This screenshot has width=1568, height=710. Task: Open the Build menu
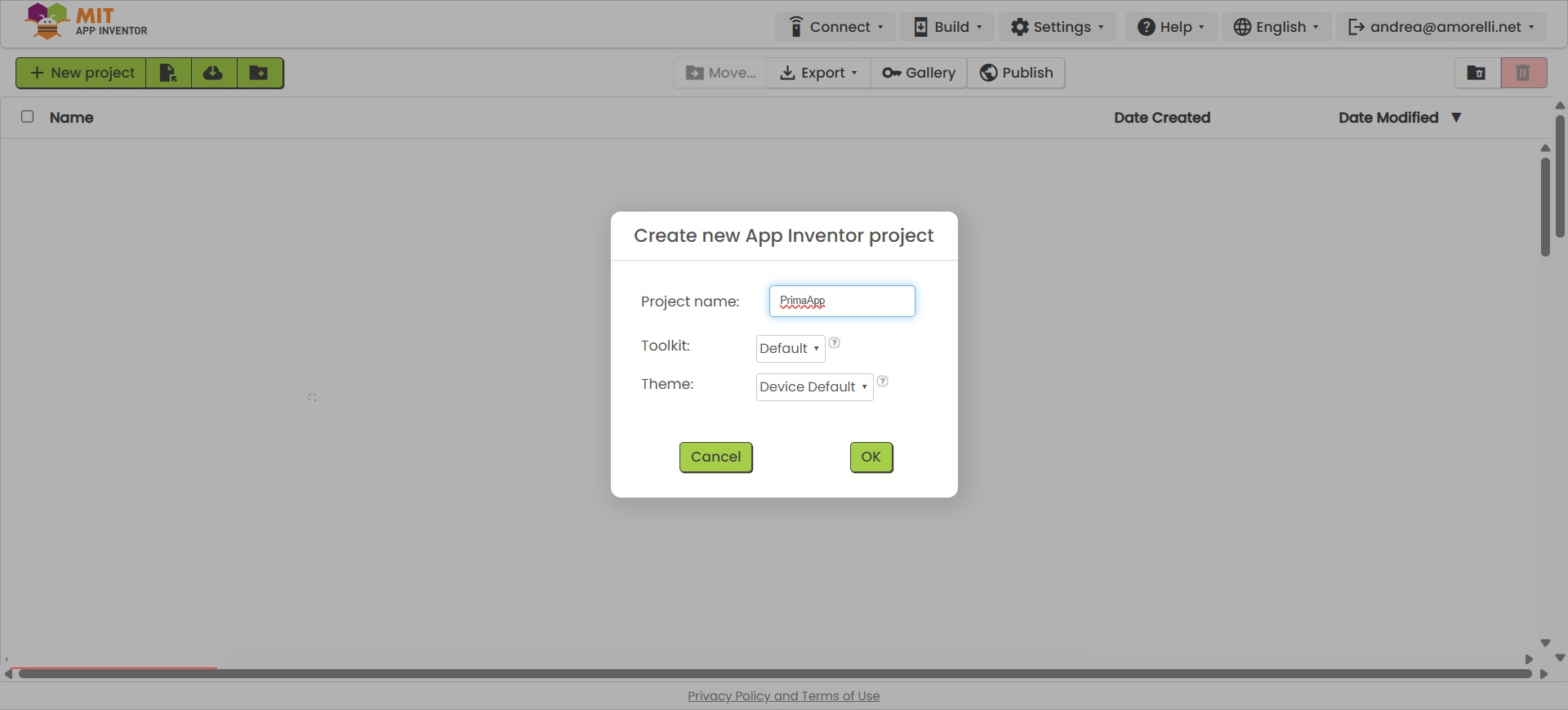(x=947, y=27)
